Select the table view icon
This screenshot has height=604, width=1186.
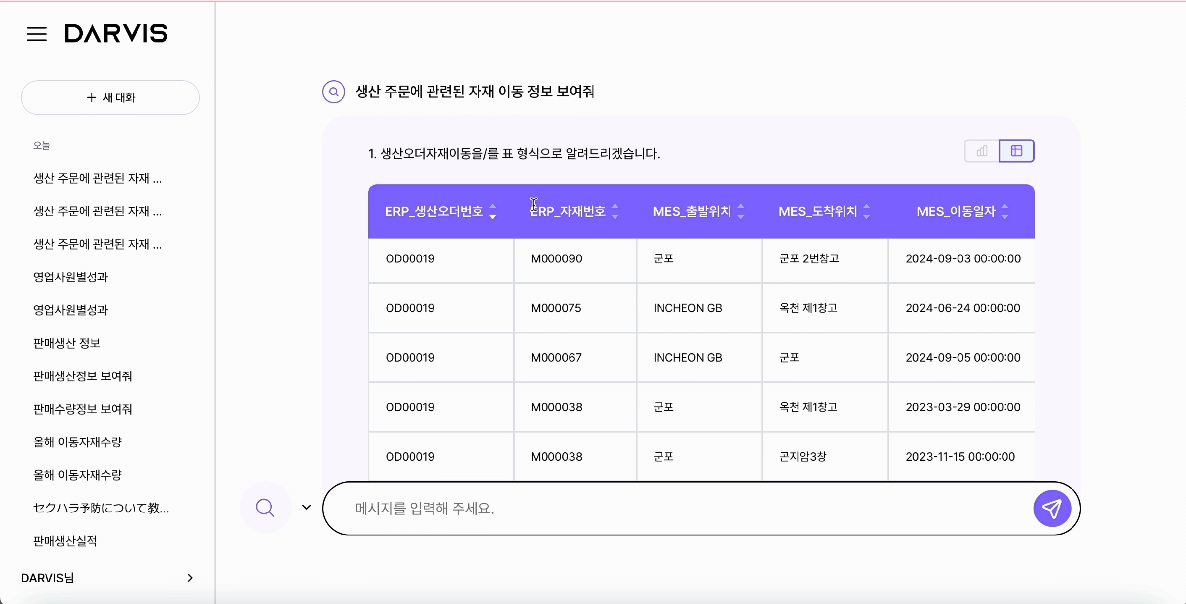[1016, 150]
